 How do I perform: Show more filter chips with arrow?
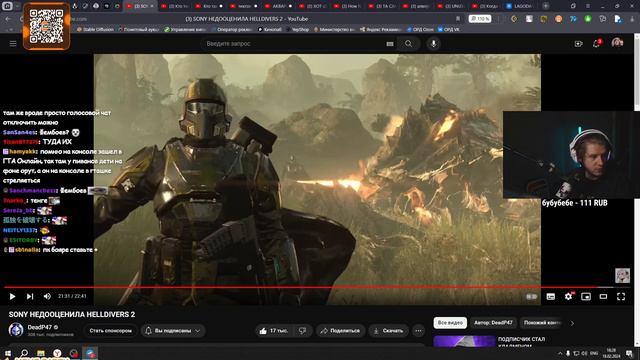(x=572, y=323)
